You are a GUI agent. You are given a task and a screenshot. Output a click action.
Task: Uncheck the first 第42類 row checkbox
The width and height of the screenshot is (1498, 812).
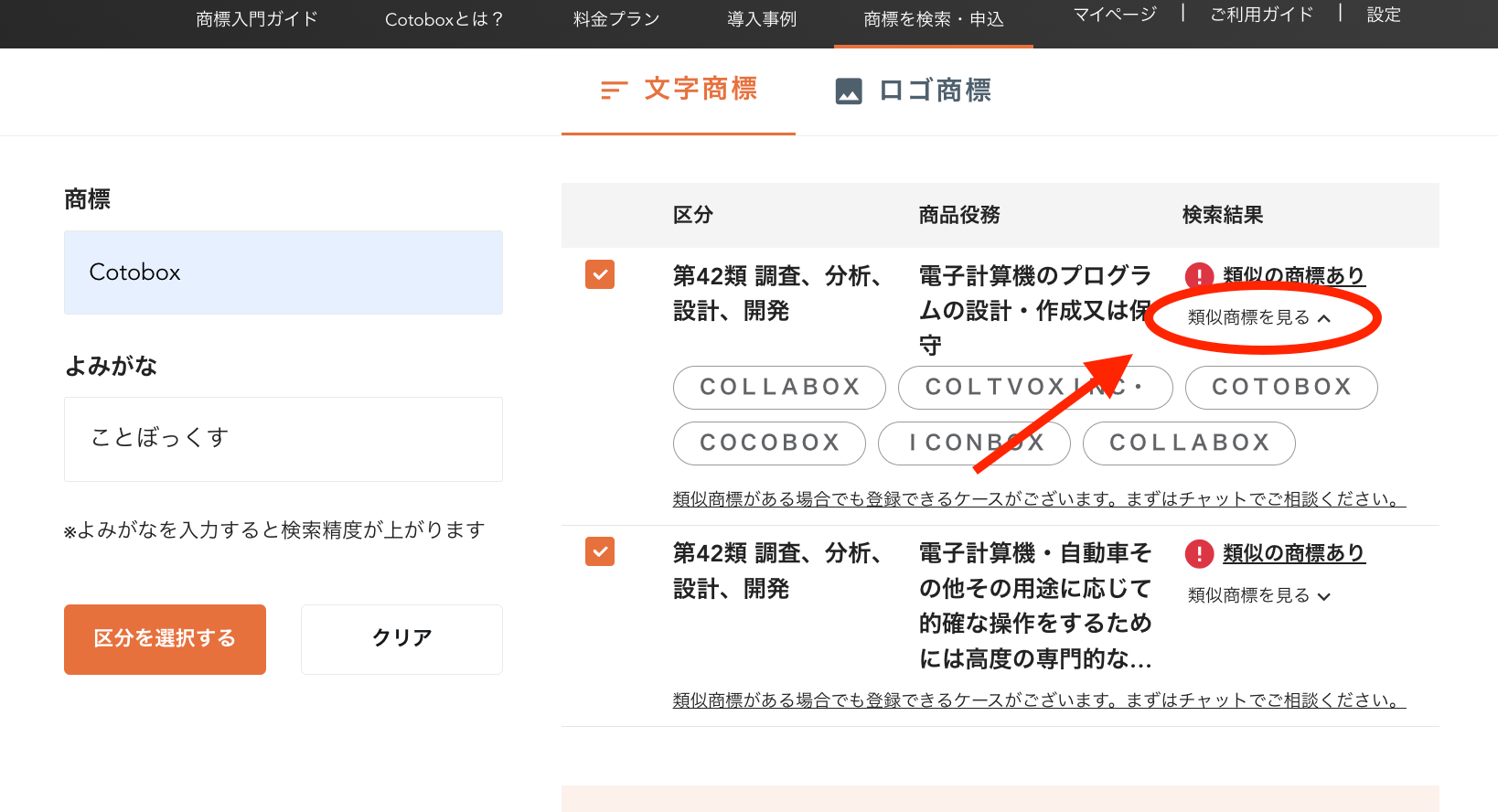tap(600, 274)
